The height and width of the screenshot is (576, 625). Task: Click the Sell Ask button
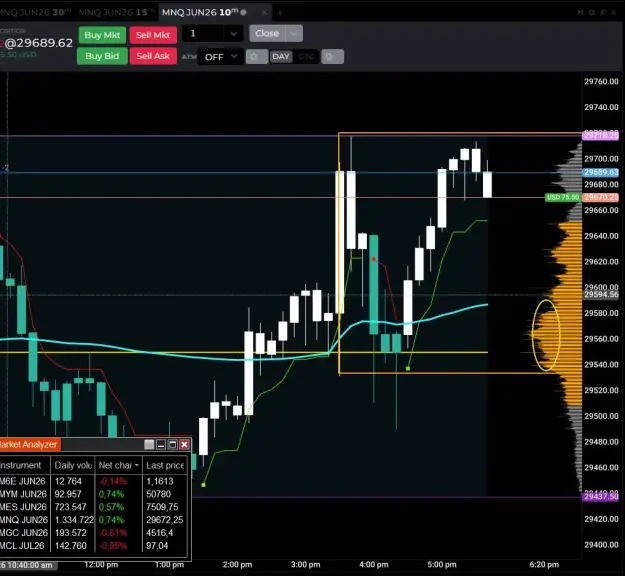[x=153, y=56]
